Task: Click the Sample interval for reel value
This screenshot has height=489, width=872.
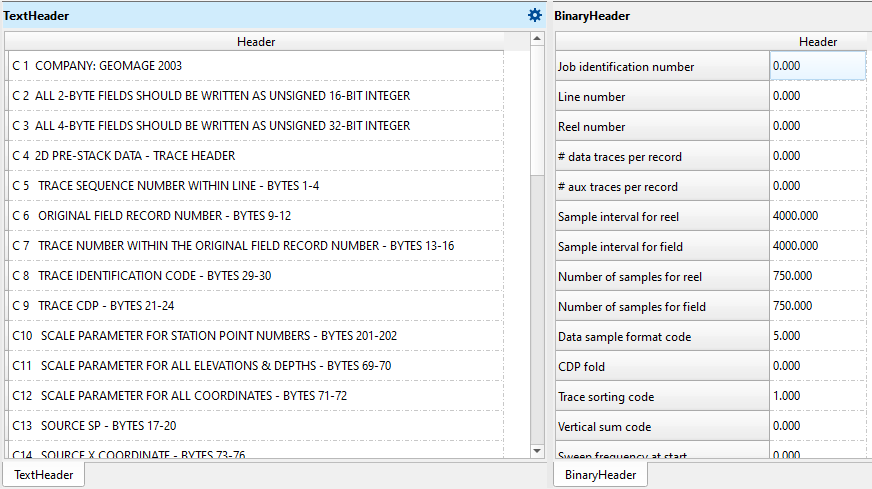Action: [817, 216]
